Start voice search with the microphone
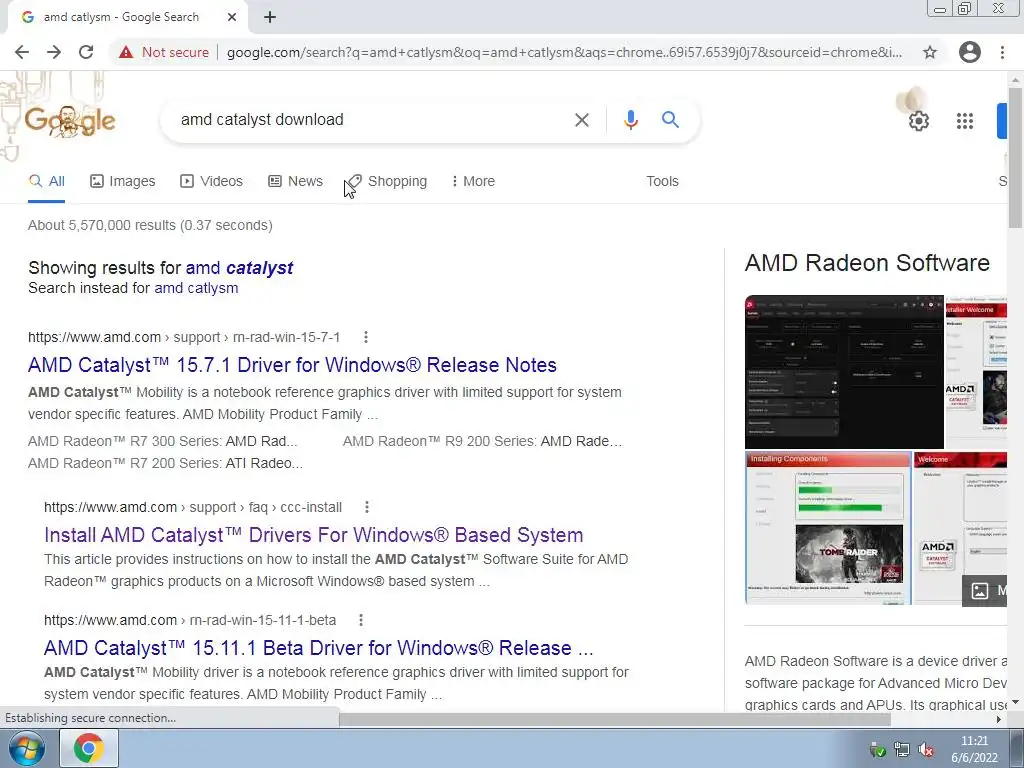 (630, 120)
